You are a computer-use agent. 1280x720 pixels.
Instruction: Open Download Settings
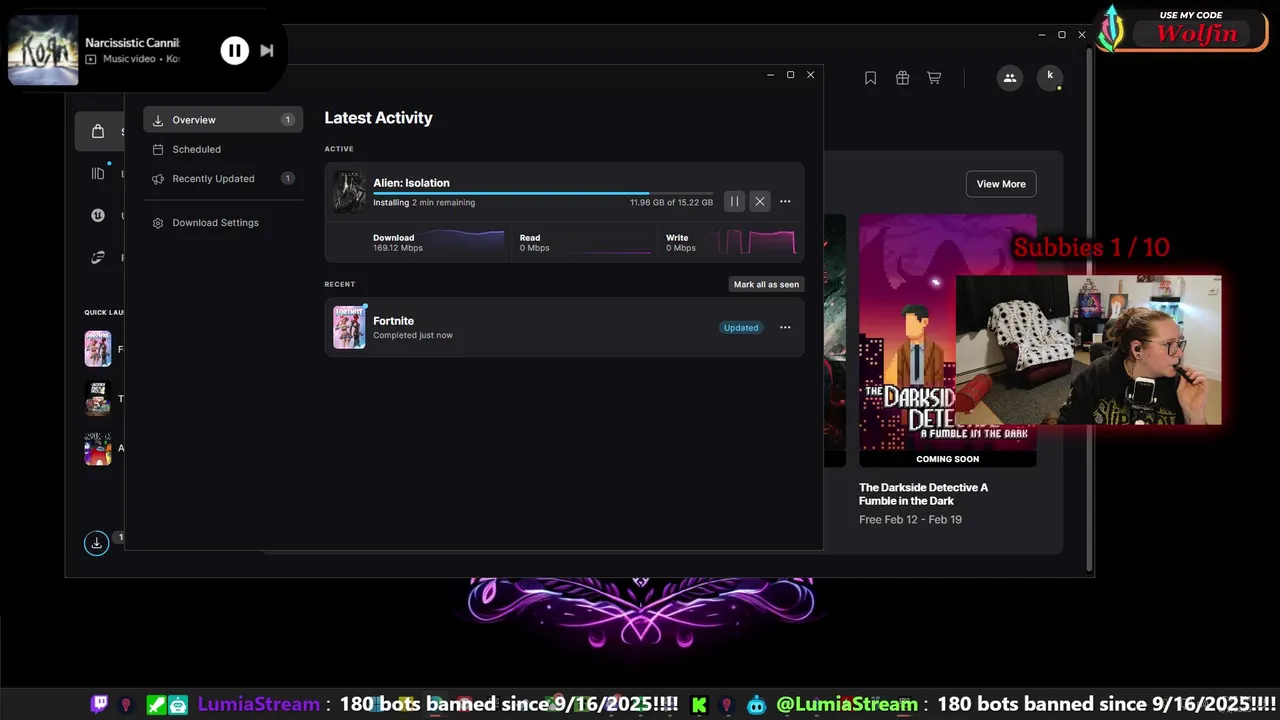click(223, 222)
